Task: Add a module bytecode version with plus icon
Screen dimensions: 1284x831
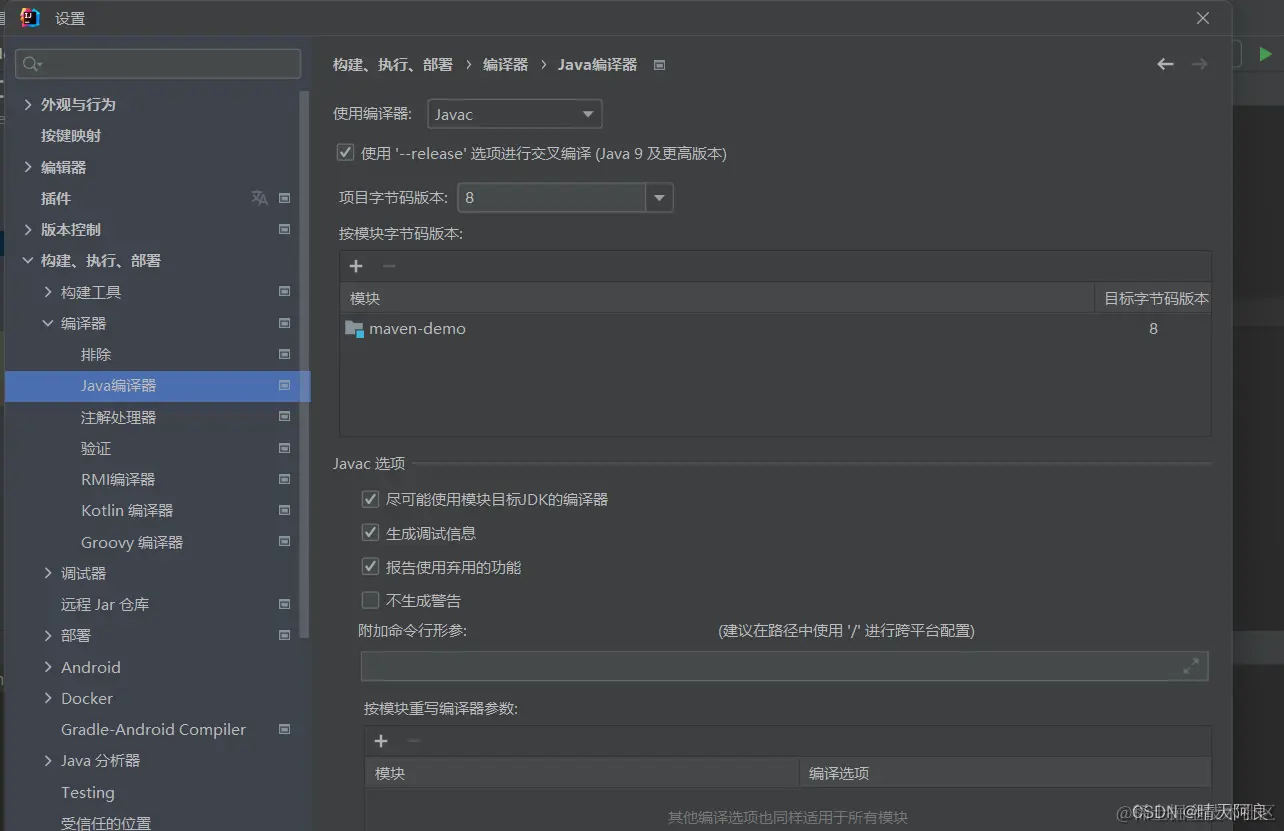Action: tap(356, 266)
